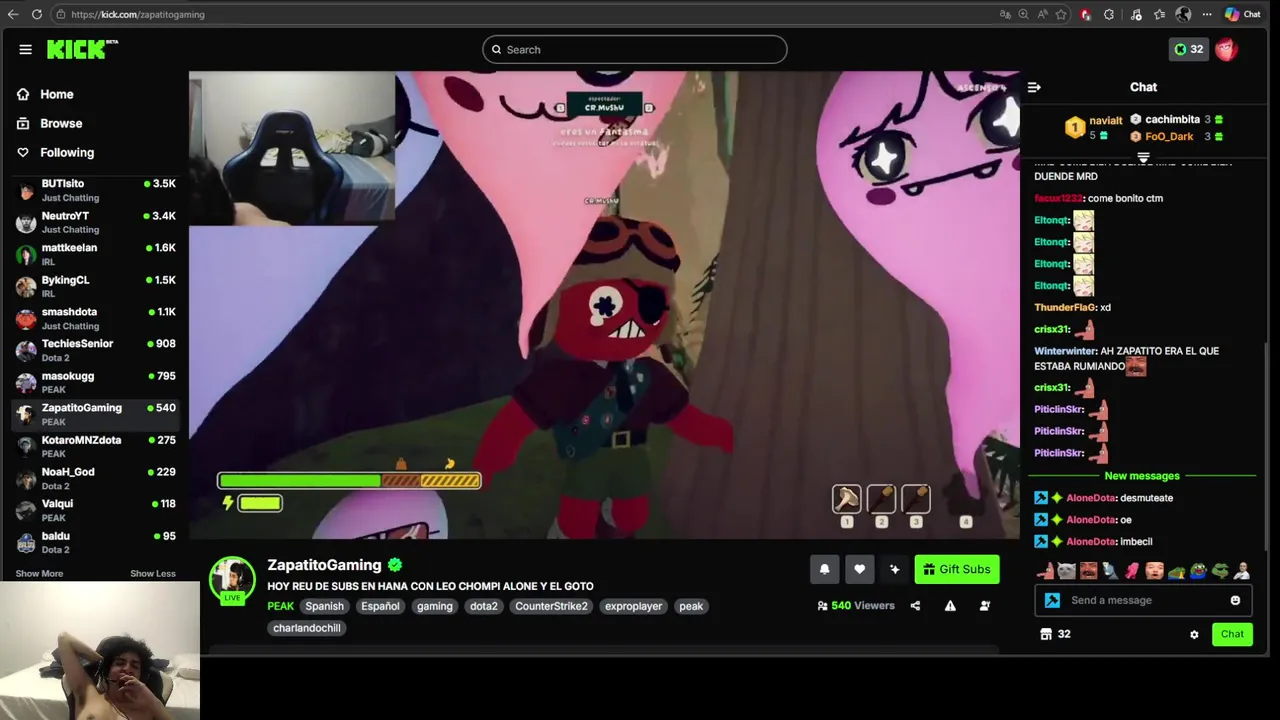Follow channel with the heart button
Viewport: 1280px width, 720px height.
[859, 569]
